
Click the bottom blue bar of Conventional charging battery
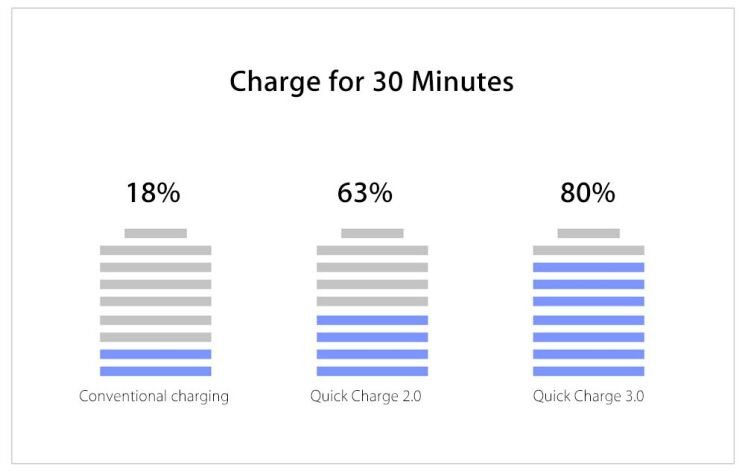155,371
